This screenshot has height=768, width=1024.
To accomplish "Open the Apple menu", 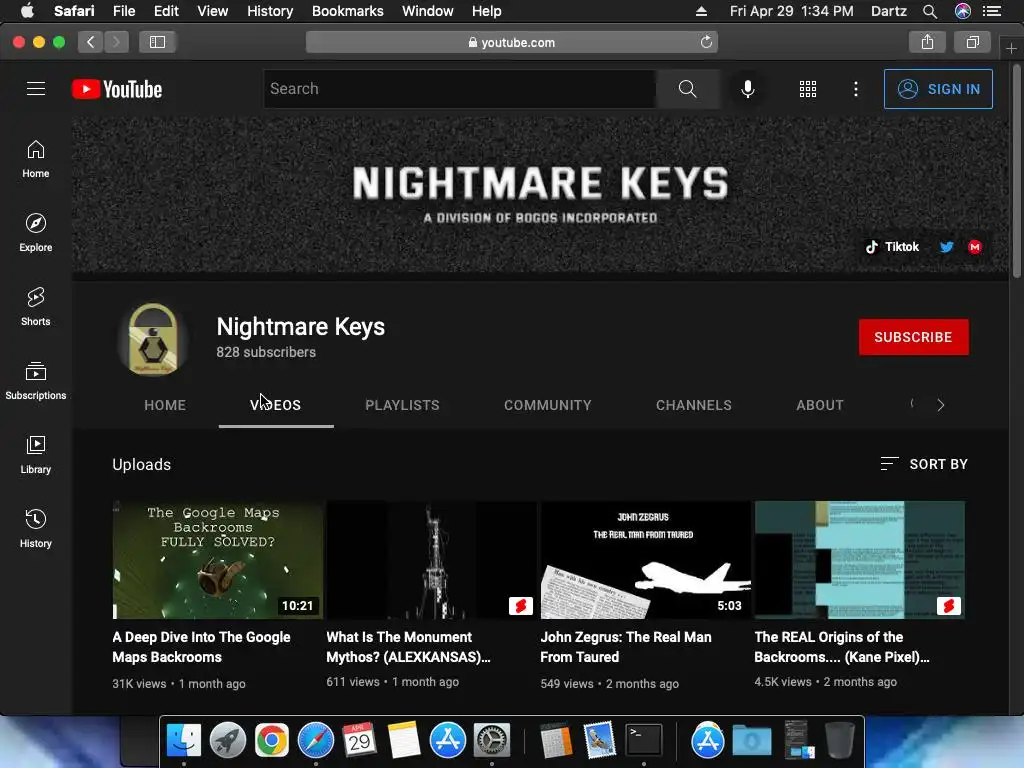I will [x=27, y=11].
